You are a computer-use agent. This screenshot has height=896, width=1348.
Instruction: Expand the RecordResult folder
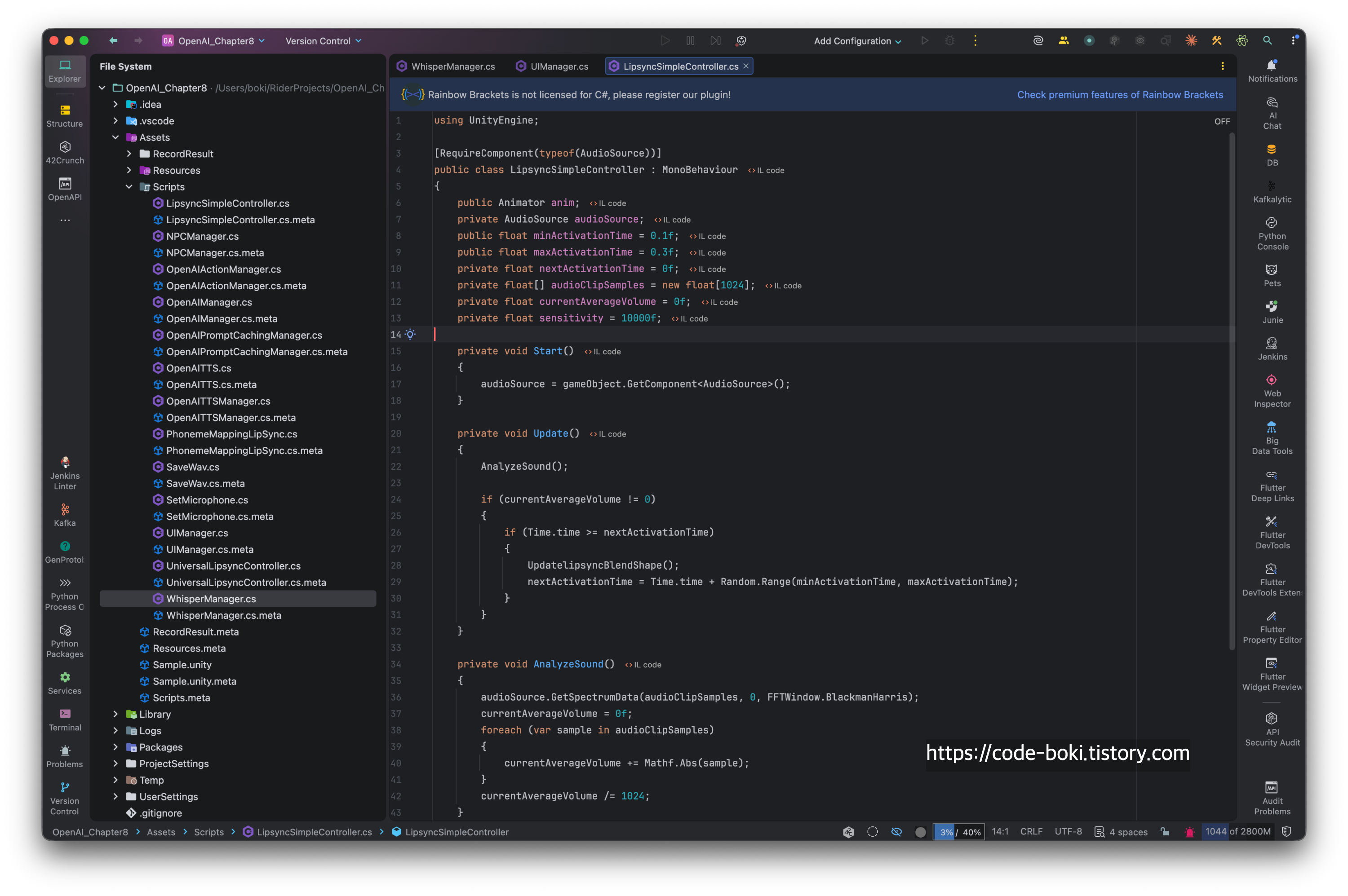coord(129,154)
